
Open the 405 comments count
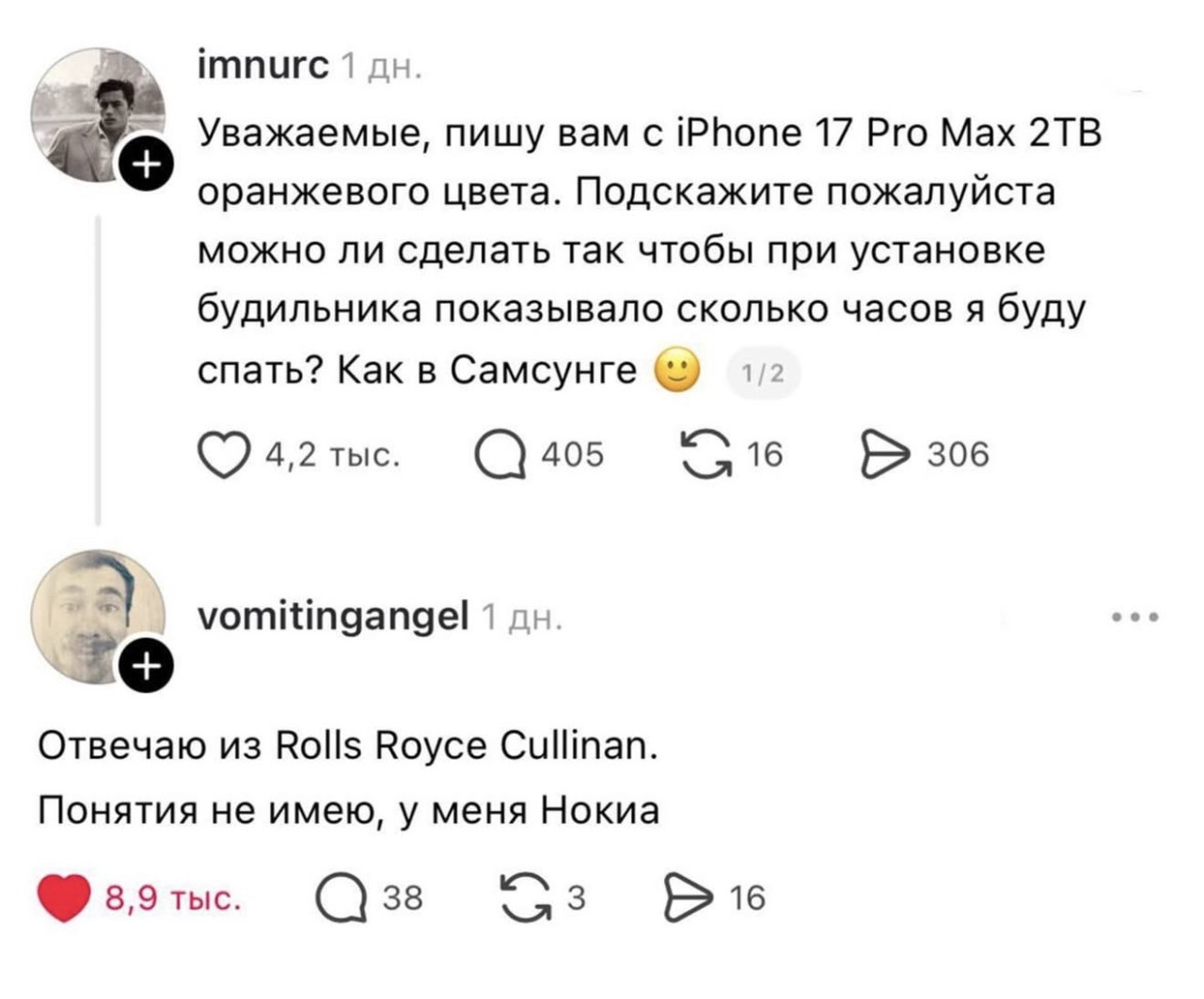tap(573, 456)
